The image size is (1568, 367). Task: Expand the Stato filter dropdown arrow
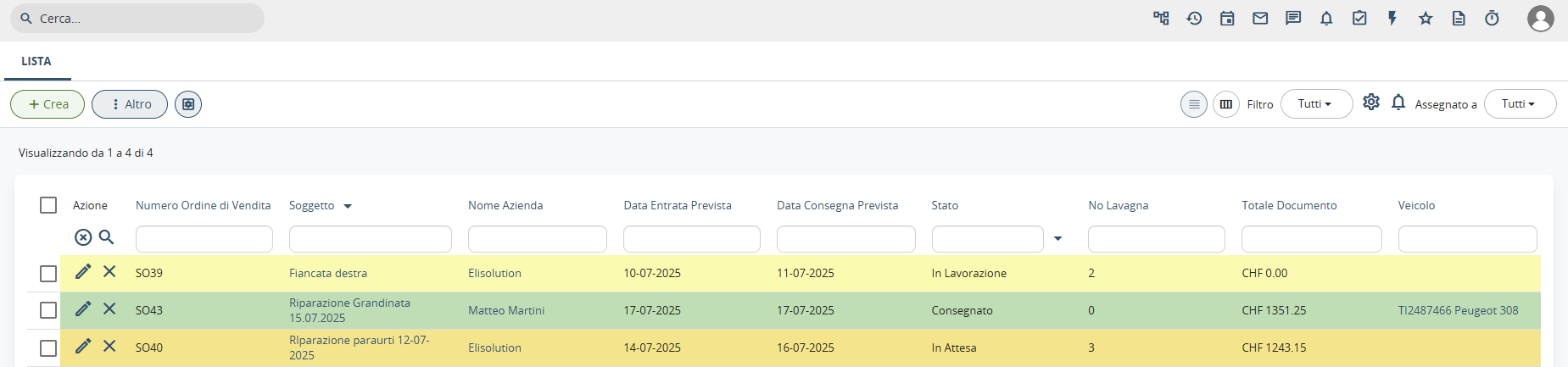1057,239
